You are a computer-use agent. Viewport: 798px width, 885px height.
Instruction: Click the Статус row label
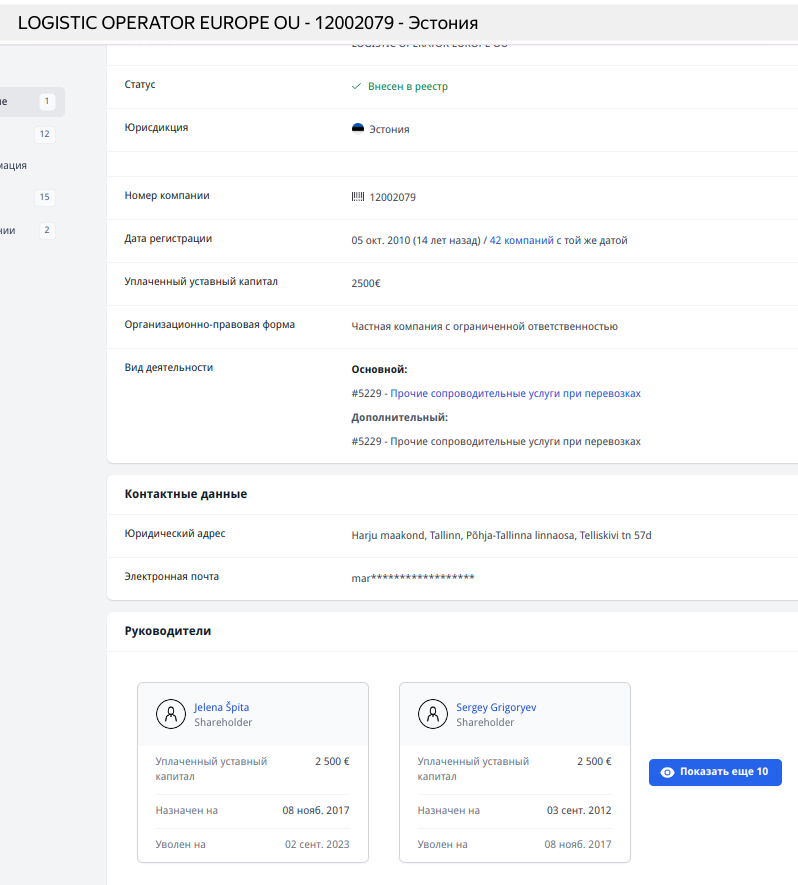(x=139, y=85)
